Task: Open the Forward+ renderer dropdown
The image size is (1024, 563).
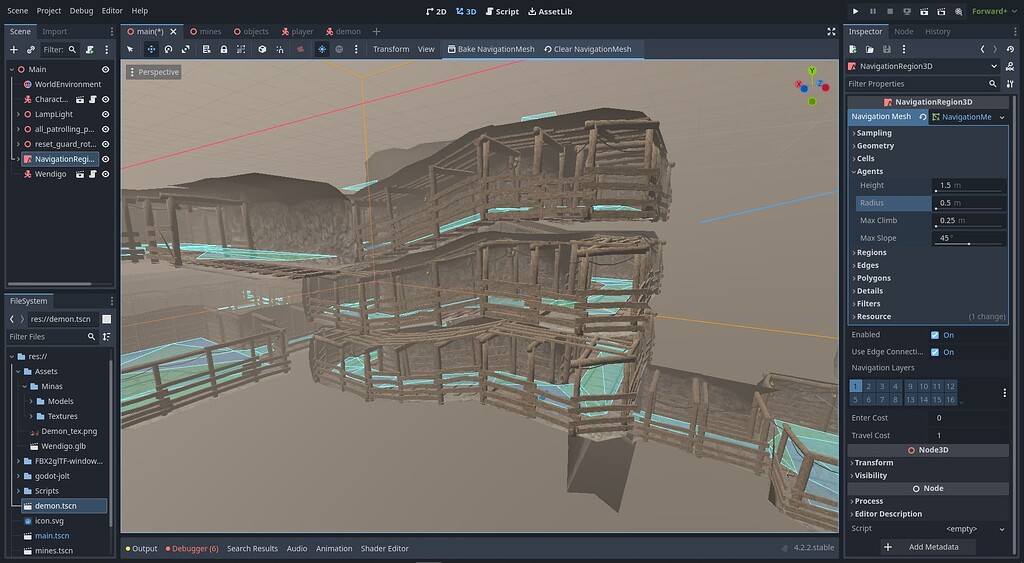Action: coord(993,11)
